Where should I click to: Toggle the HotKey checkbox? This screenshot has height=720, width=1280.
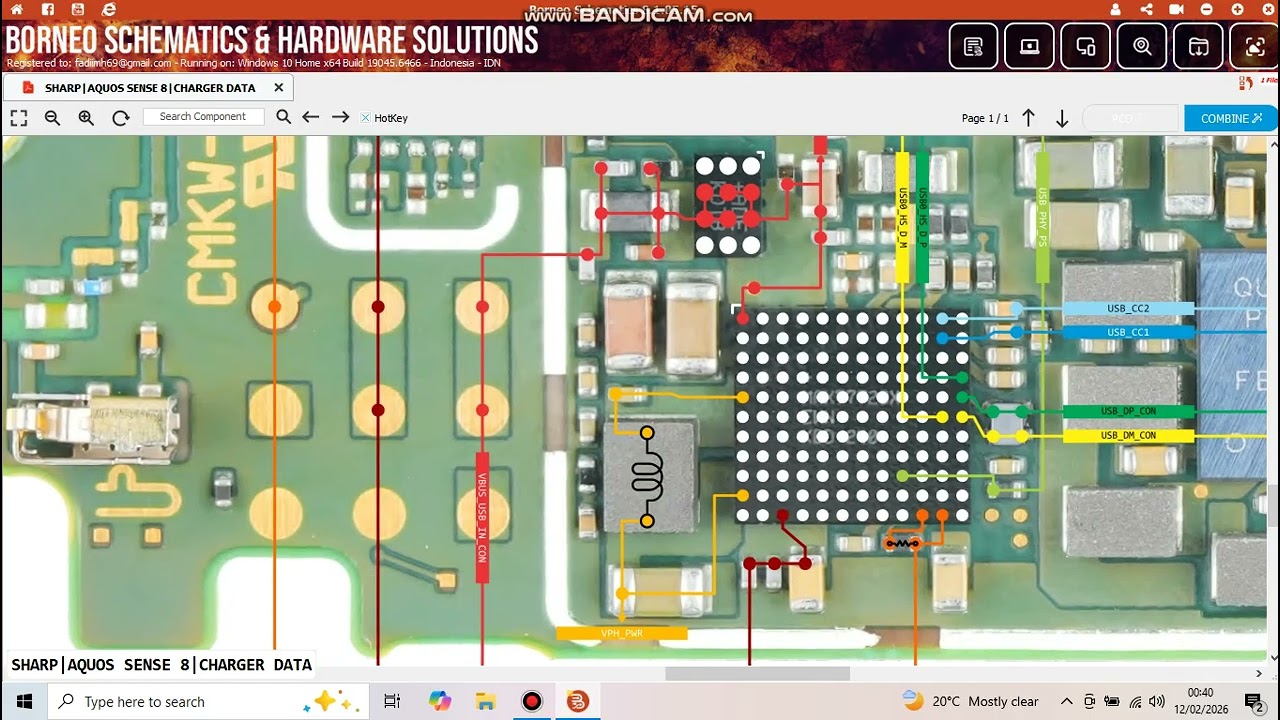tap(365, 118)
